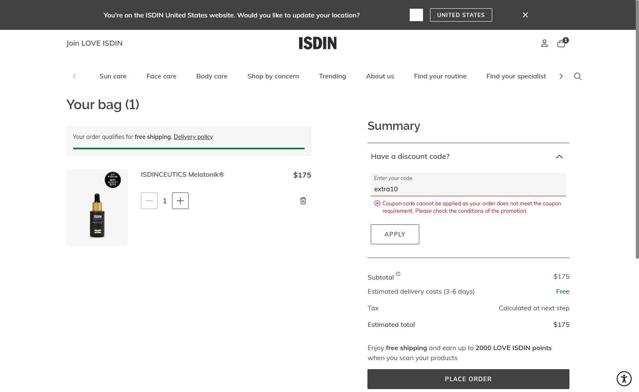Click Estimated delivery costs (3-6 days) label
The image size is (639, 392).
tap(421, 292)
